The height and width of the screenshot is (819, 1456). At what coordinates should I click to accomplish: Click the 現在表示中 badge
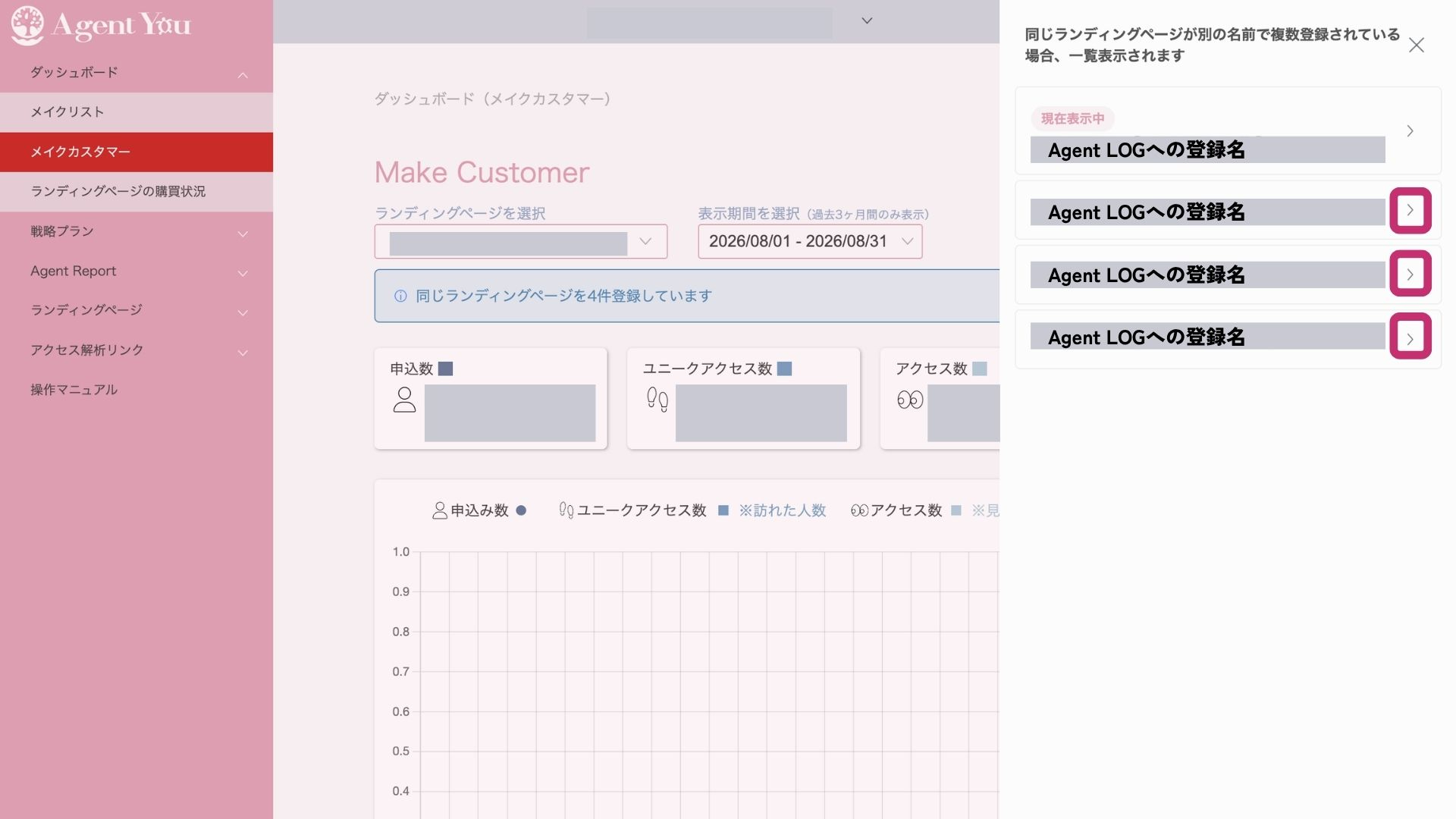click(x=1072, y=118)
